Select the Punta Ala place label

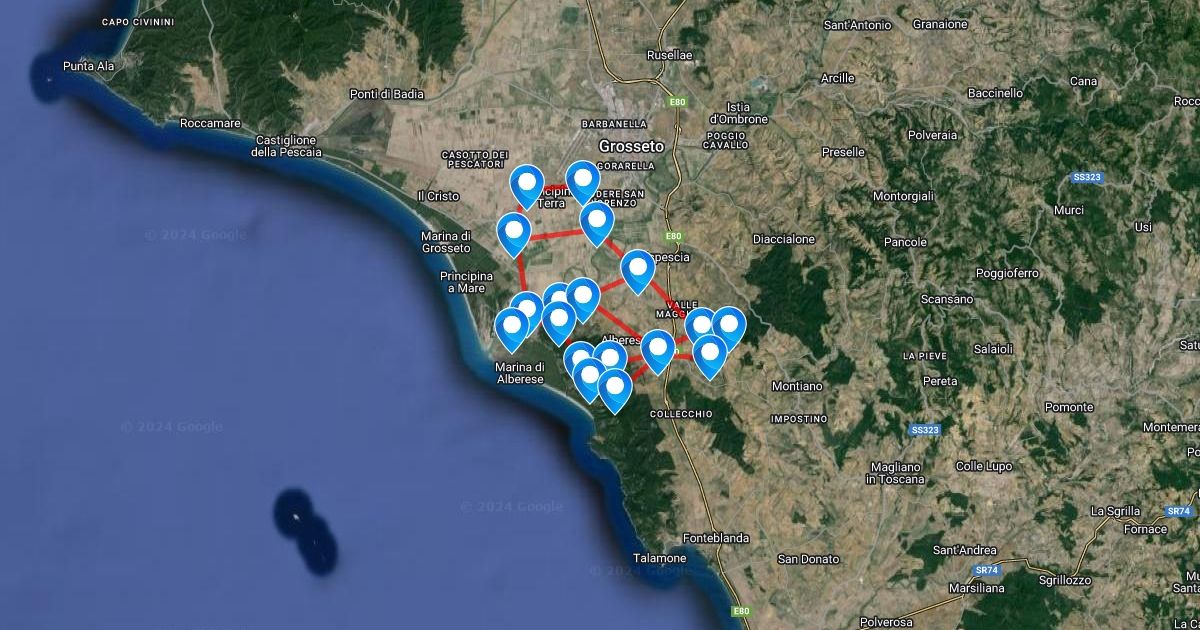click(91, 66)
